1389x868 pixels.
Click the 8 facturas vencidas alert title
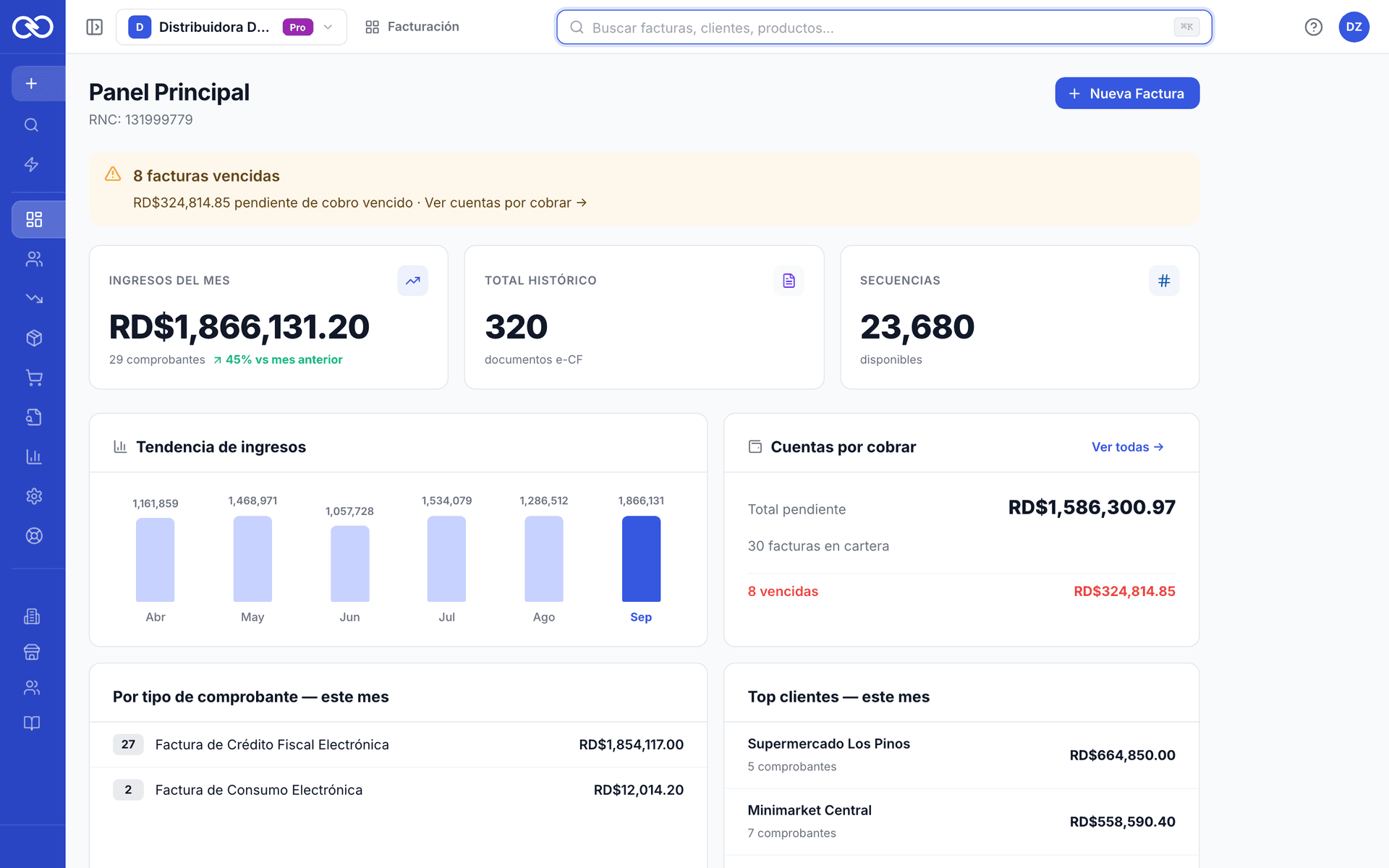point(206,176)
